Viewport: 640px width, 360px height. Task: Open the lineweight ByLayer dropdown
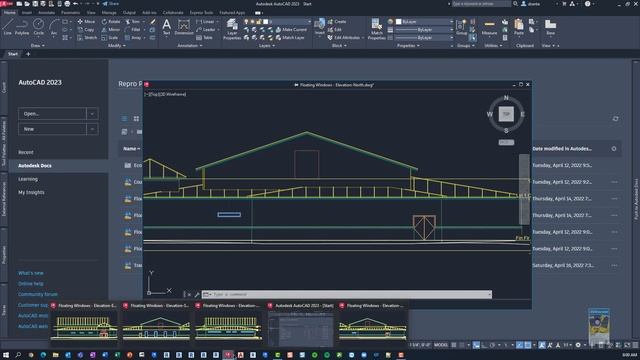[451, 30]
